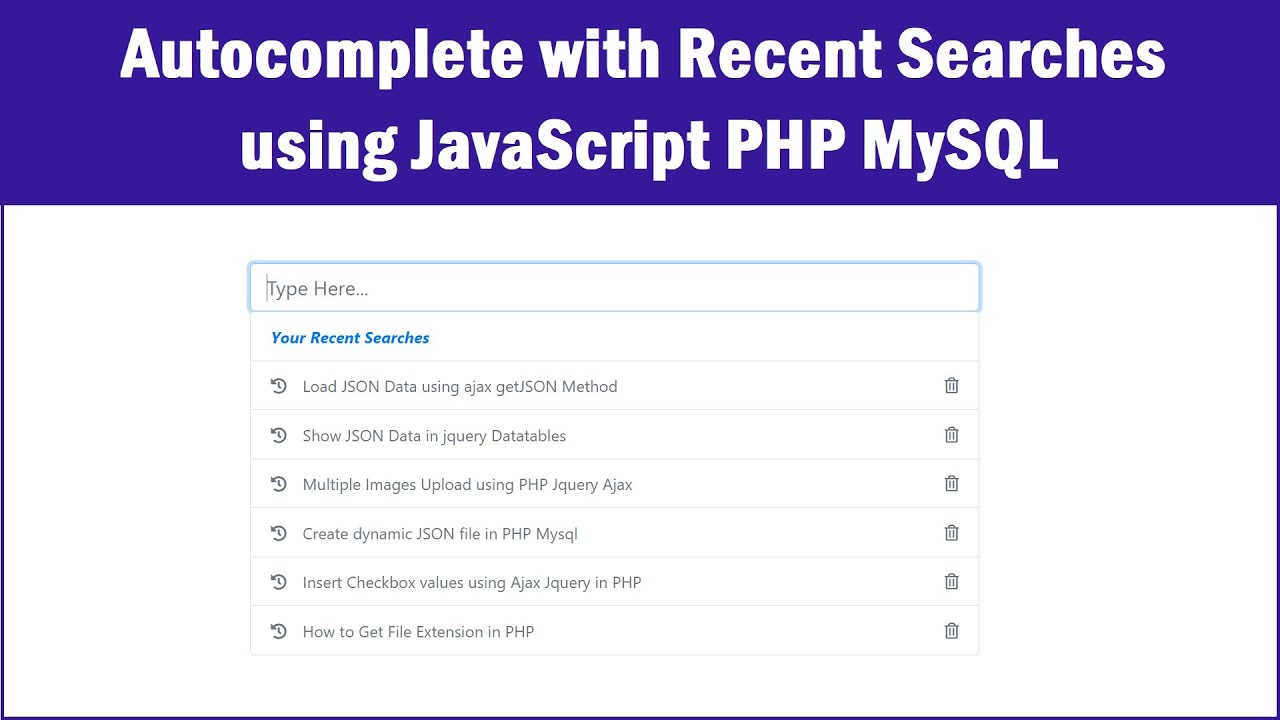Delete "Multiple Images Upload using PHP Jquery Ajax" entry
1280x720 pixels.
tap(951, 484)
